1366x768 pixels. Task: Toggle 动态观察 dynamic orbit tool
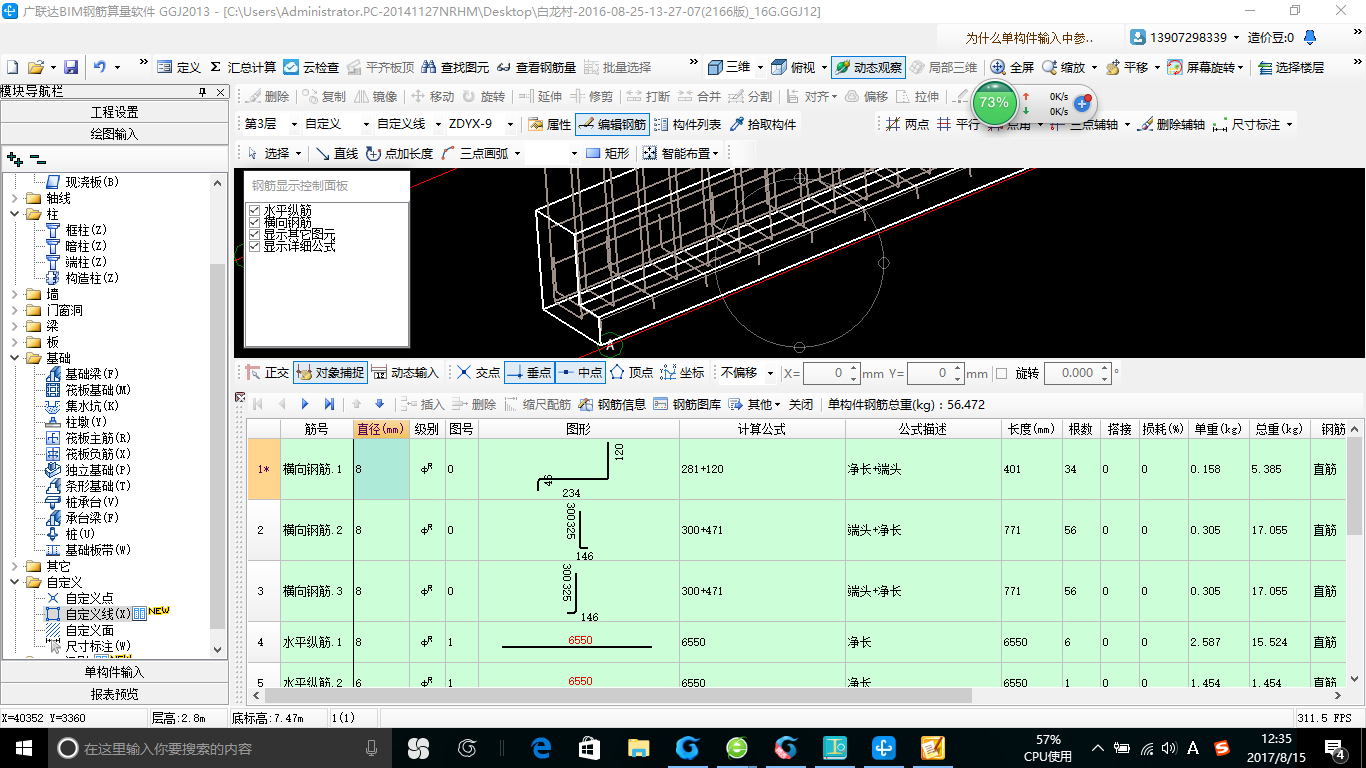coord(867,67)
